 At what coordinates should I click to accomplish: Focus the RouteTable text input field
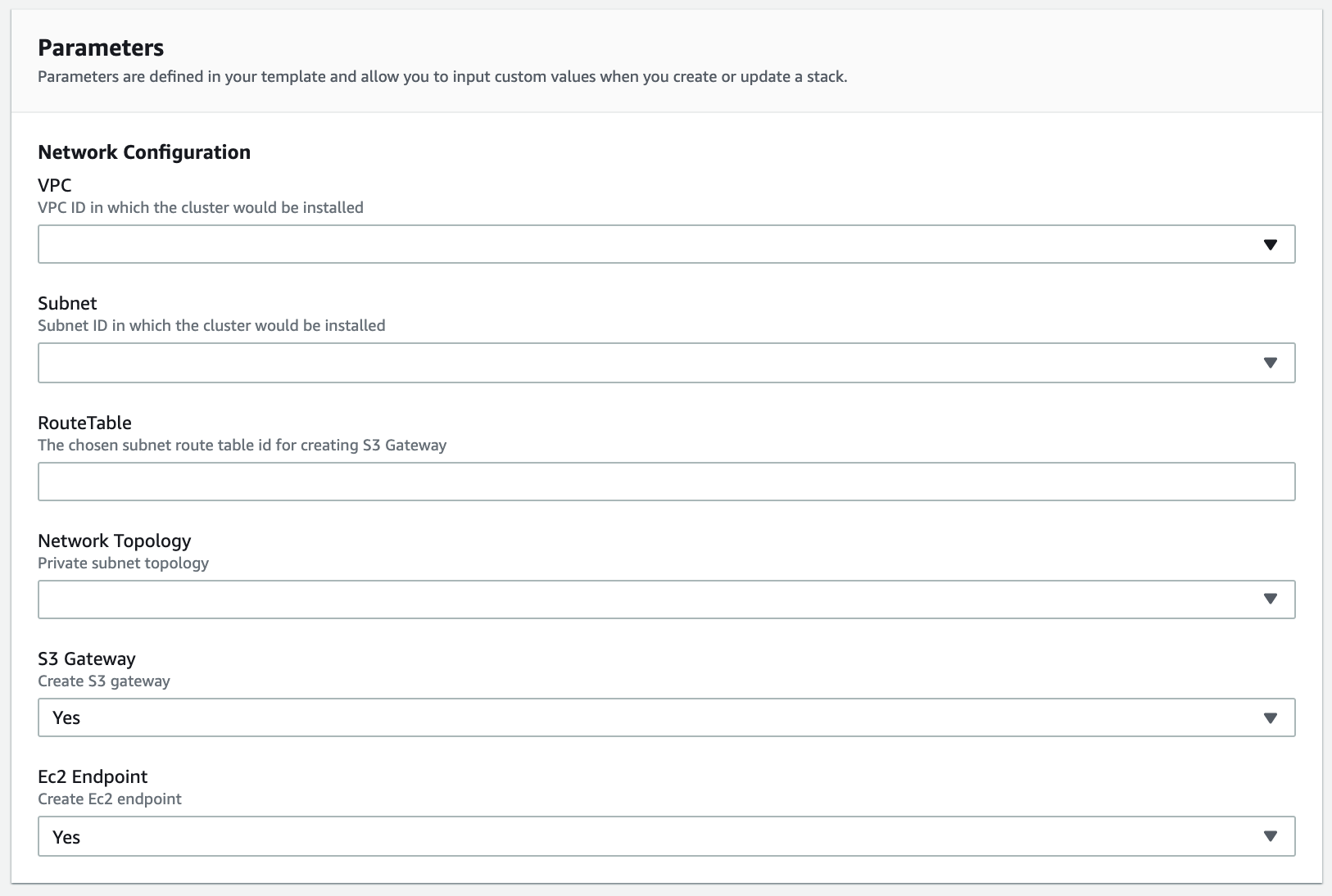click(665, 482)
